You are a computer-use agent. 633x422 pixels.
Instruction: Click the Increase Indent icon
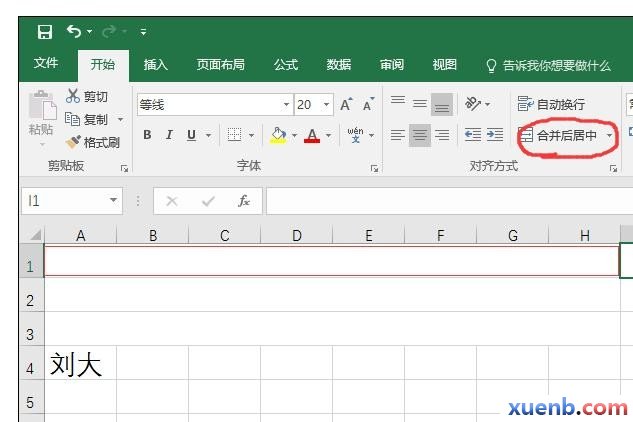tap(494, 135)
